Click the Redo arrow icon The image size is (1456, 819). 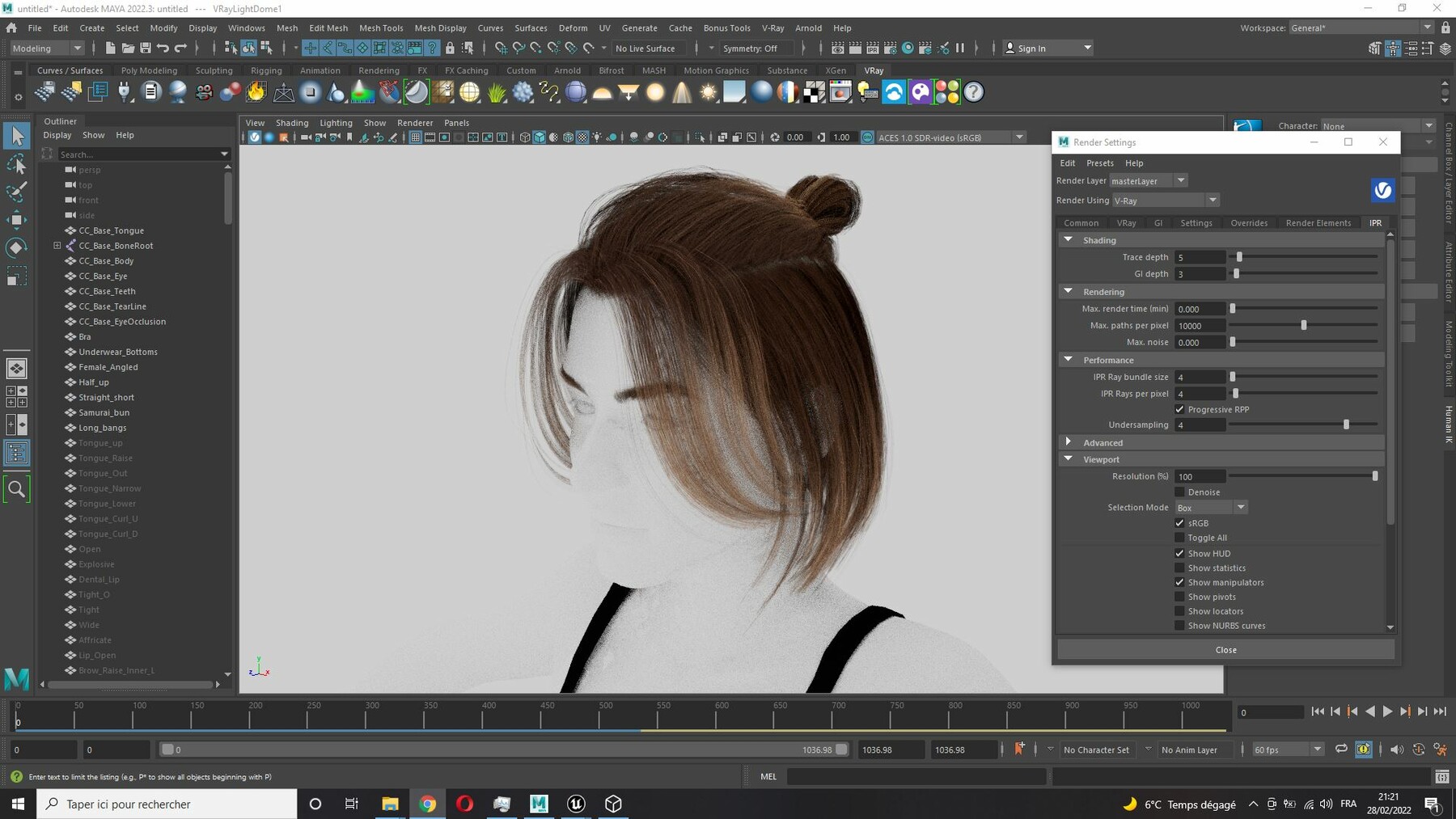180,49
